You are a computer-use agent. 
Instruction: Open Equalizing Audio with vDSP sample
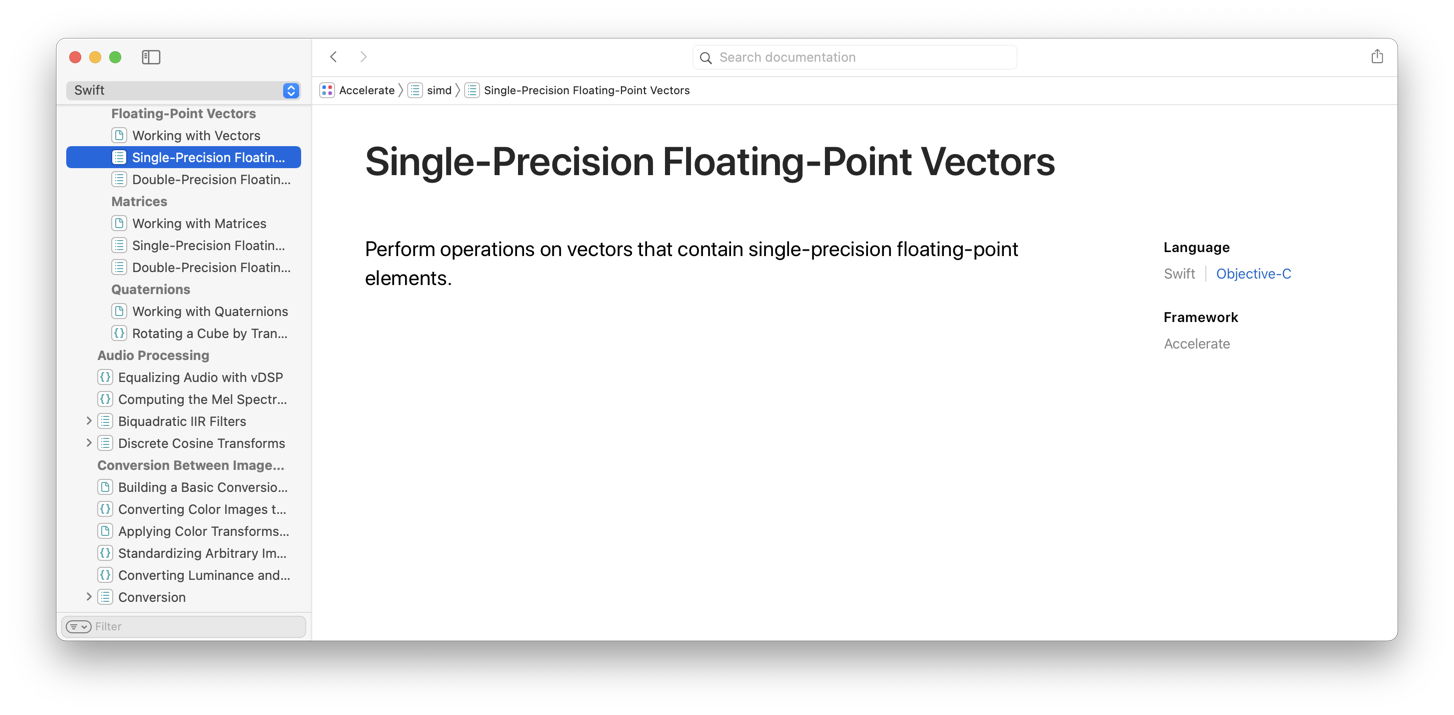200,377
